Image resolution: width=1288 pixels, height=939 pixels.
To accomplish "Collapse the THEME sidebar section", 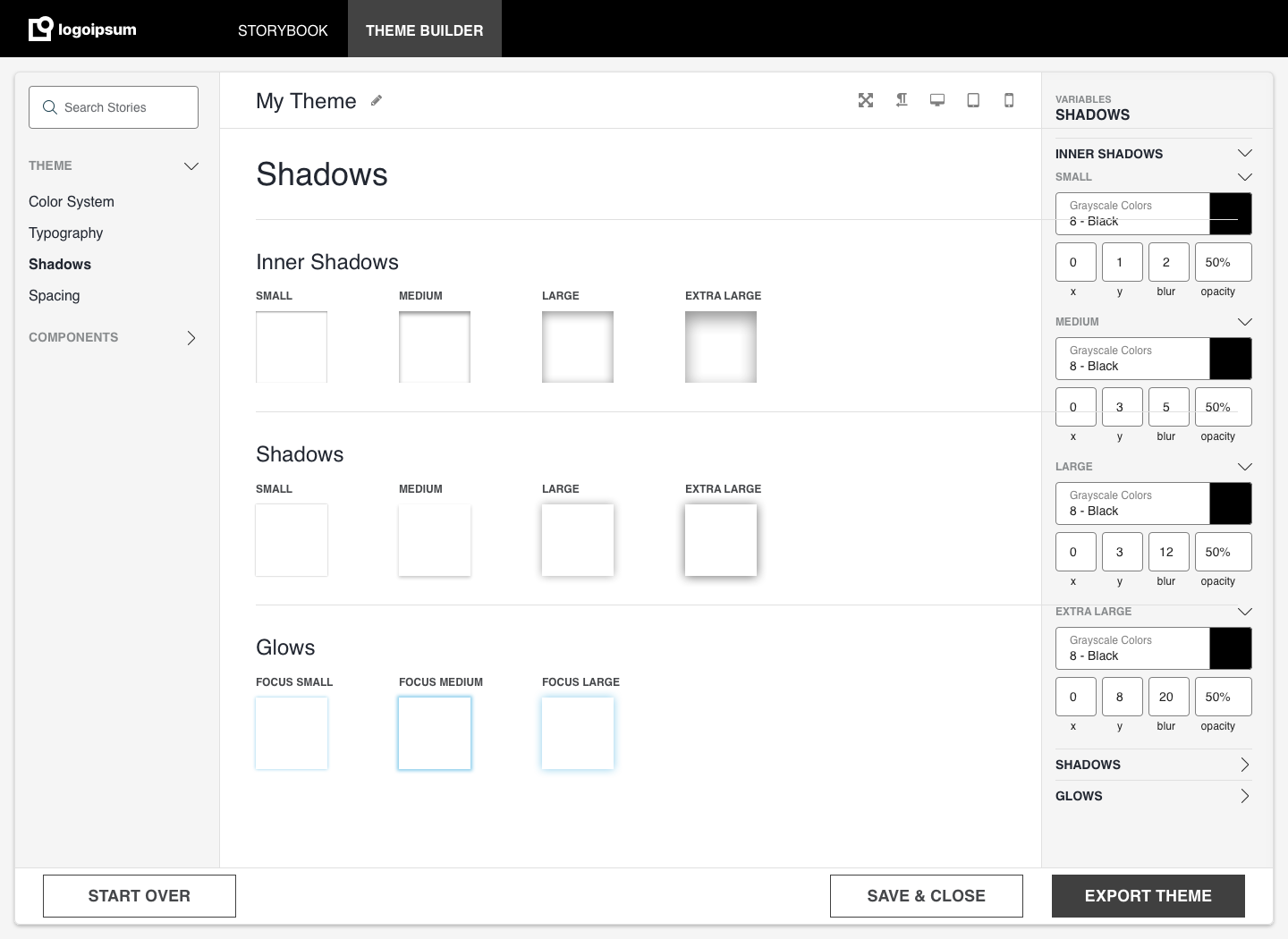I will [x=191, y=165].
